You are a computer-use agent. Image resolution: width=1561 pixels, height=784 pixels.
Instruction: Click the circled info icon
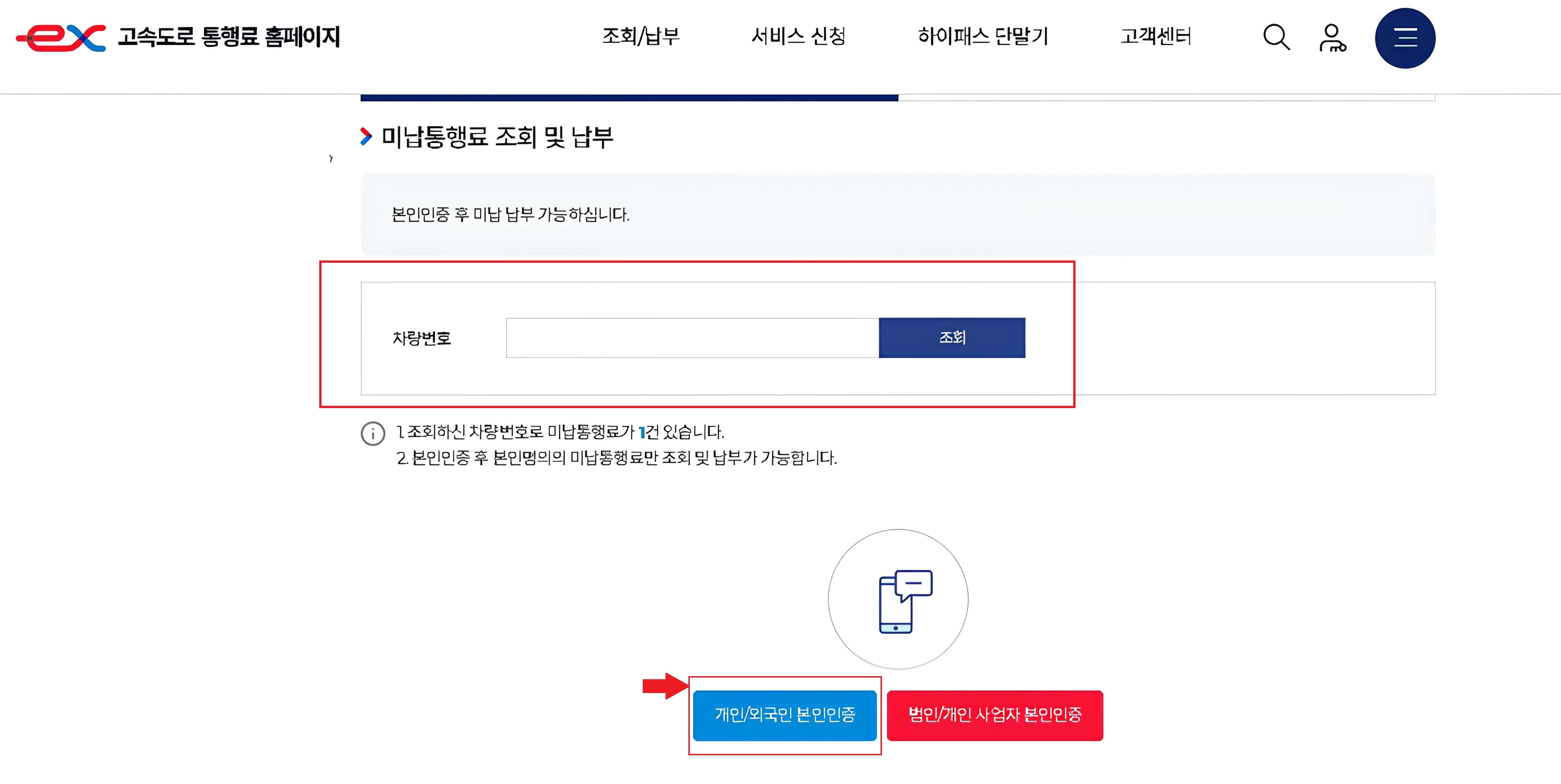(x=373, y=433)
